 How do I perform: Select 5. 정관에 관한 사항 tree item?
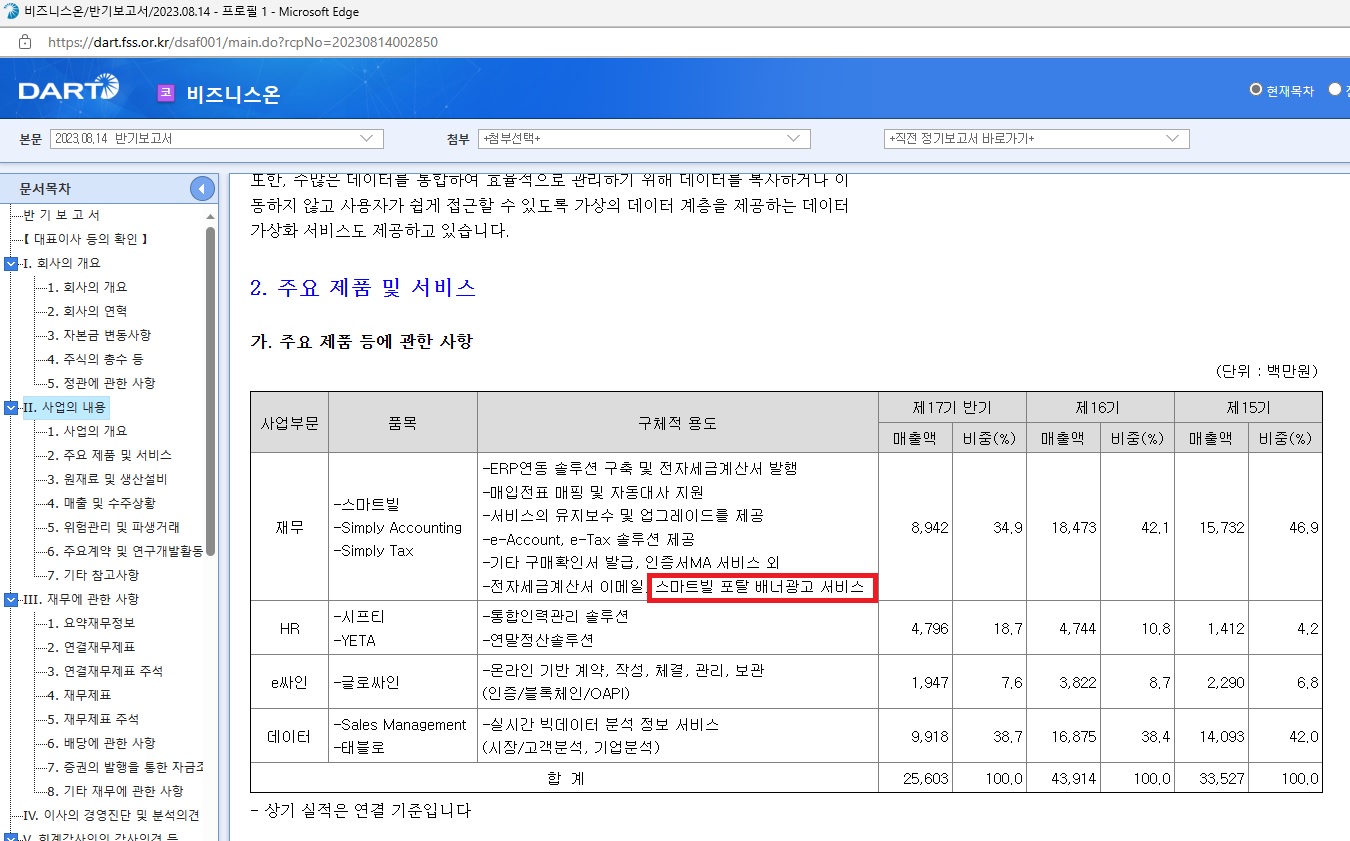tap(101, 383)
